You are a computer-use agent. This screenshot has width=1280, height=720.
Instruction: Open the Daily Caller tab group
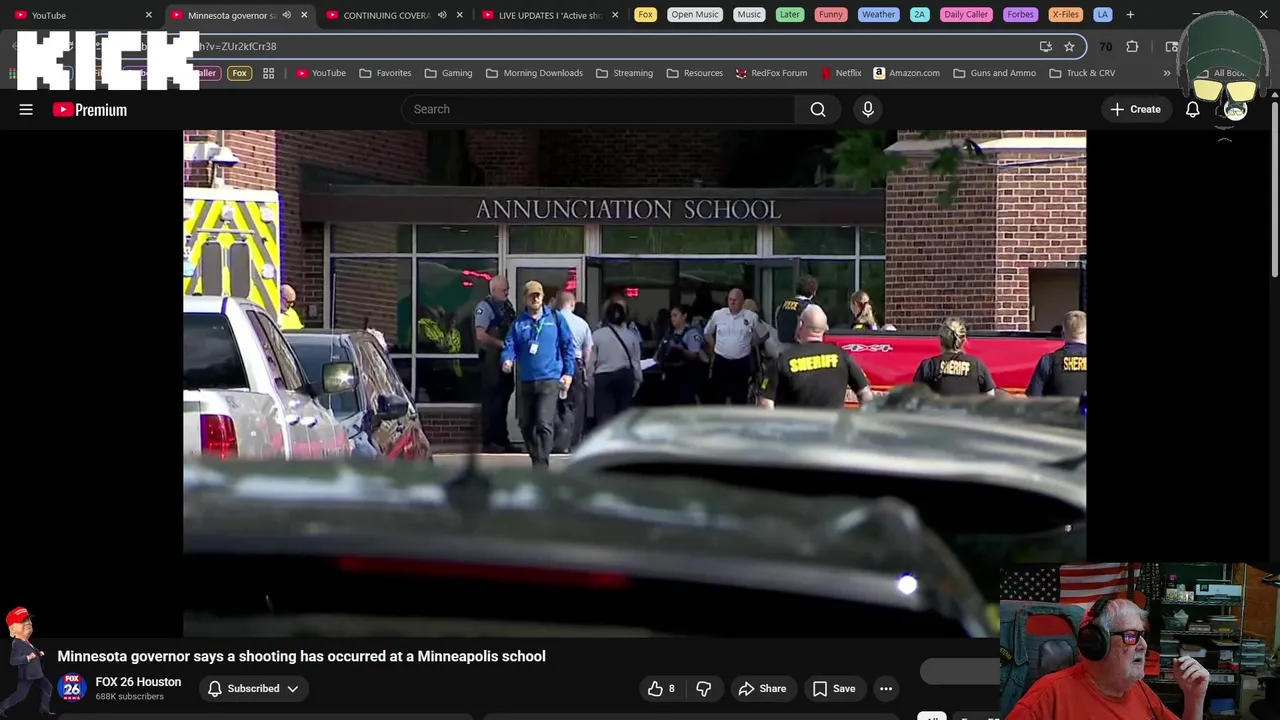(966, 14)
